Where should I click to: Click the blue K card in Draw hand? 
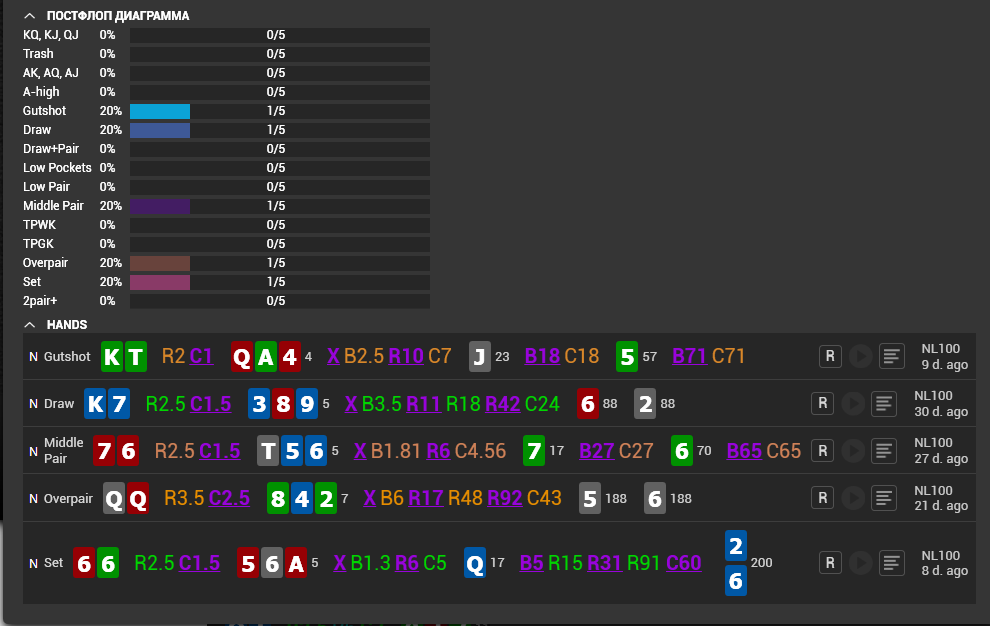click(95, 404)
